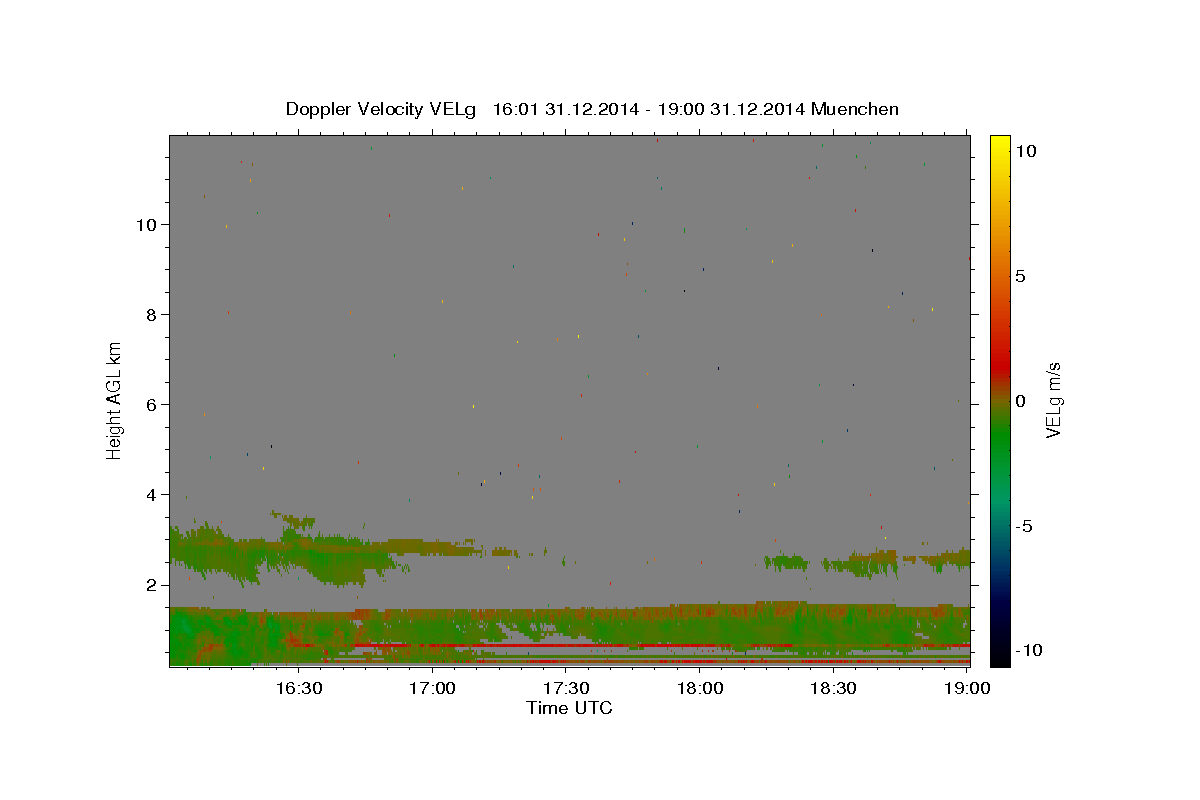Screen dimensions: 1200x800
Task: Click the 19:00 time axis tick label
Action: (x=968, y=689)
